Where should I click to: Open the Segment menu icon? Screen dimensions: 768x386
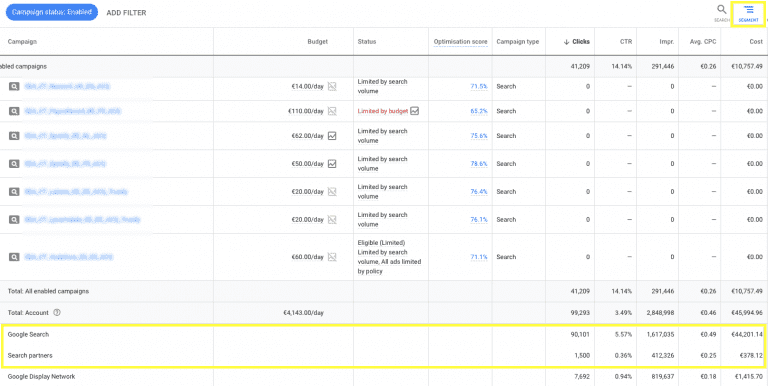click(x=749, y=9)
